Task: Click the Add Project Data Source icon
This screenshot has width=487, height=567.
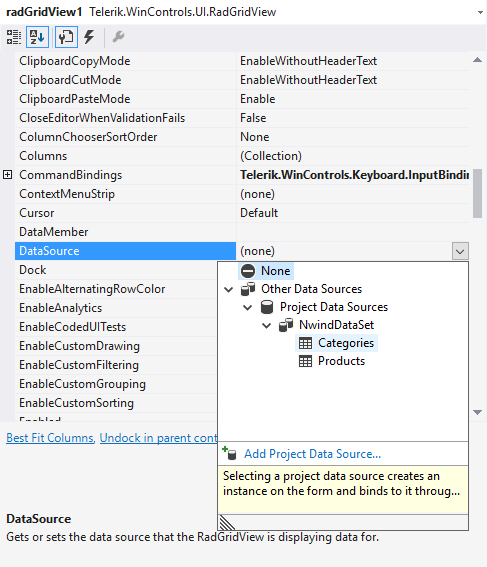Action: (x=229, y=453)
